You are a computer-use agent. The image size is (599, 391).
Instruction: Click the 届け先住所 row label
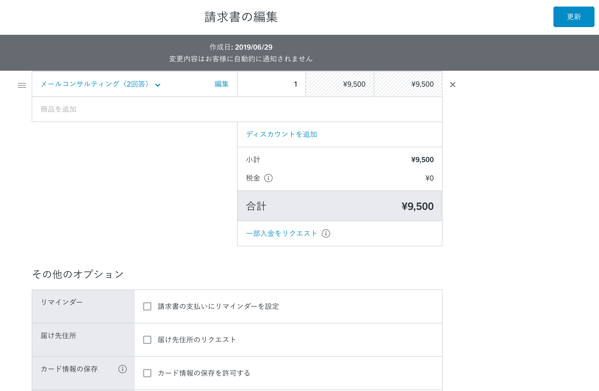pos(58,336)
